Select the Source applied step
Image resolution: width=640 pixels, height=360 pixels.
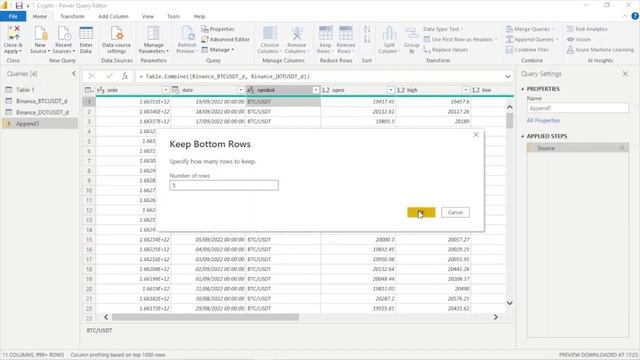pyautogui.click(x=578, y=148)
